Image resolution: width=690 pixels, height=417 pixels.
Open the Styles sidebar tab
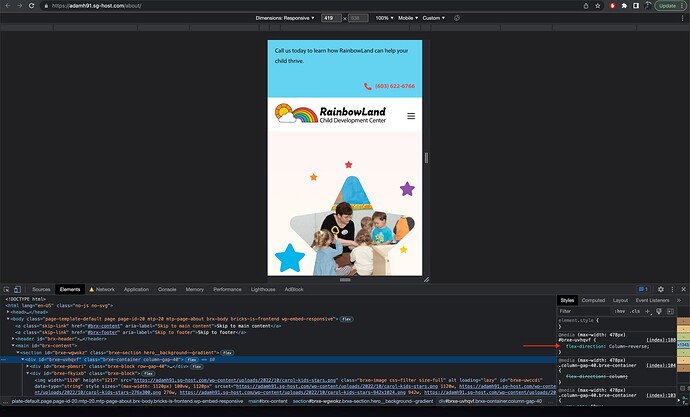pyautogui.click(x=567, y=300)
